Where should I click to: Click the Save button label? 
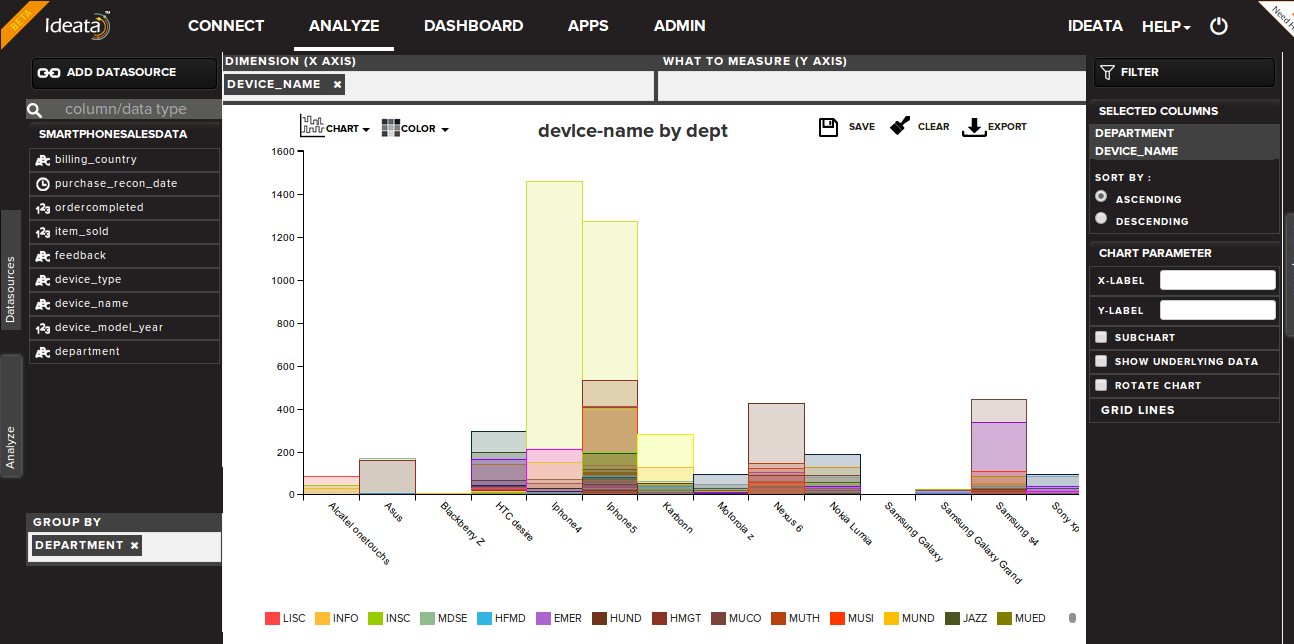pos(862,127)
